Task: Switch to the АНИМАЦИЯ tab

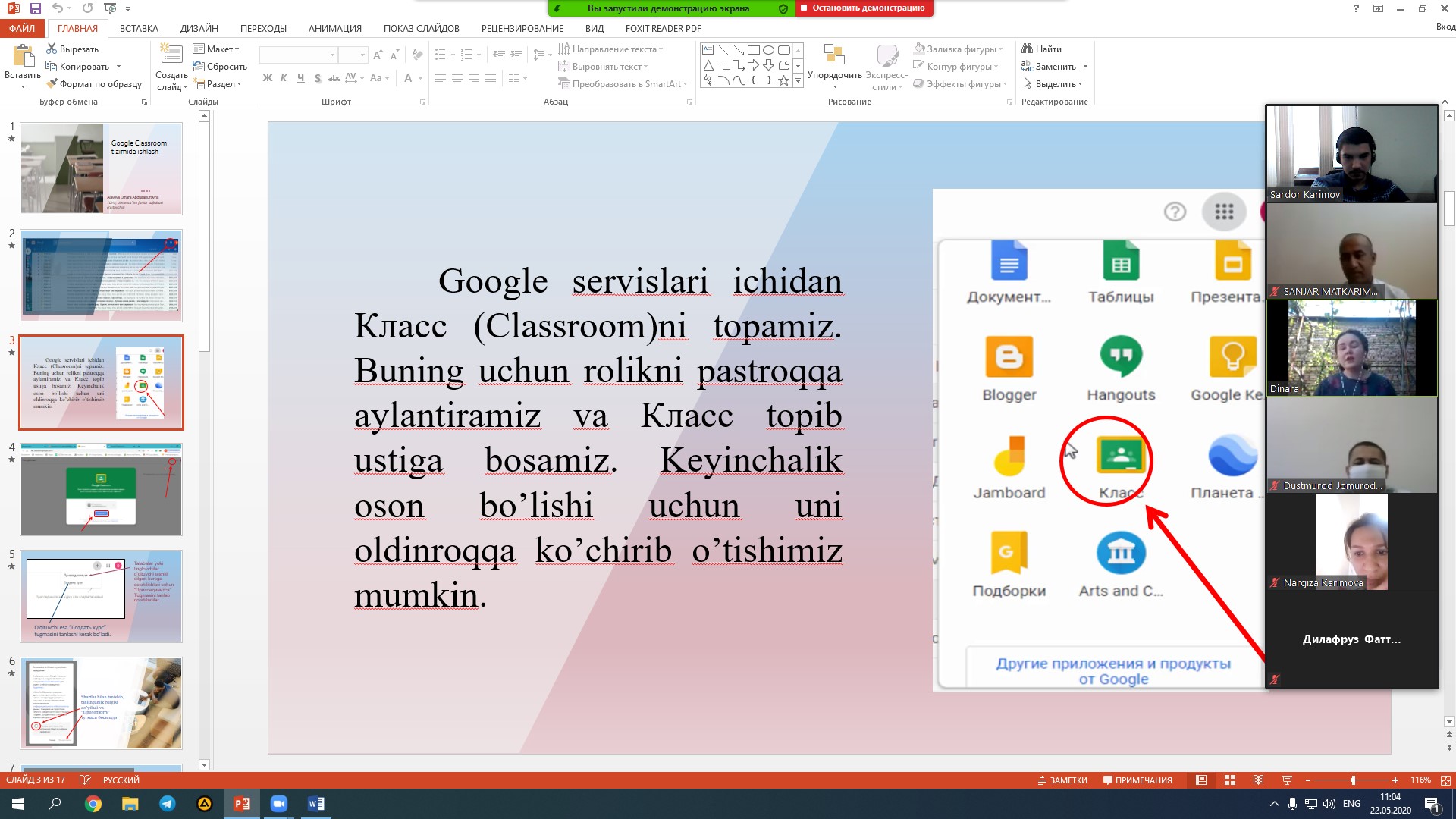Action: (335, 28)
